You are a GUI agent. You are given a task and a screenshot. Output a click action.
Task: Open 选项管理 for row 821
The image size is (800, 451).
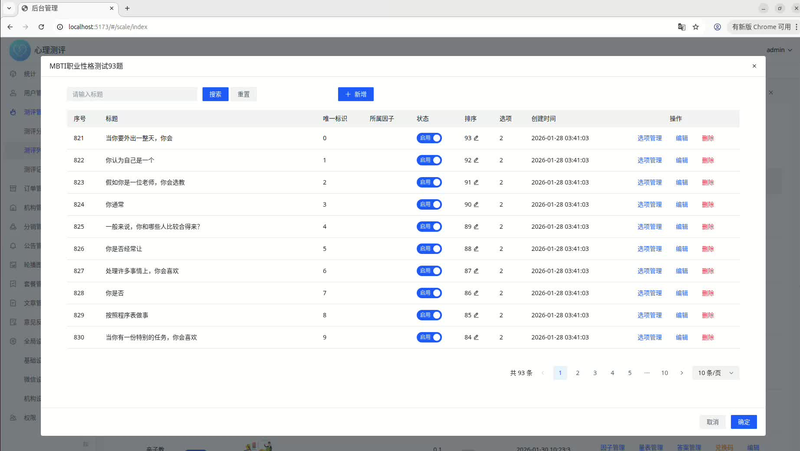(649, 138)
